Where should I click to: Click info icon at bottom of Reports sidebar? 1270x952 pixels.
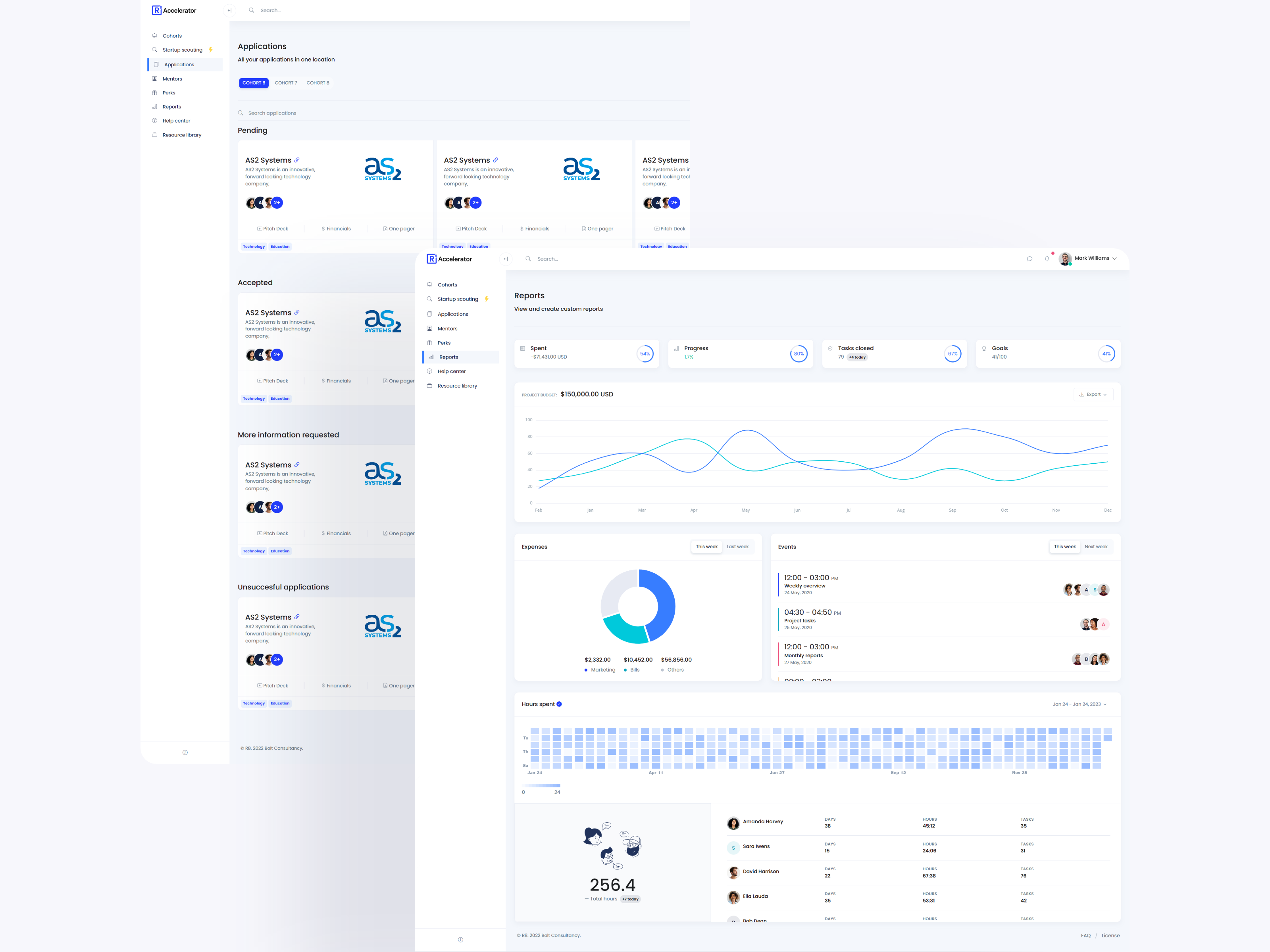coord(460,939)
